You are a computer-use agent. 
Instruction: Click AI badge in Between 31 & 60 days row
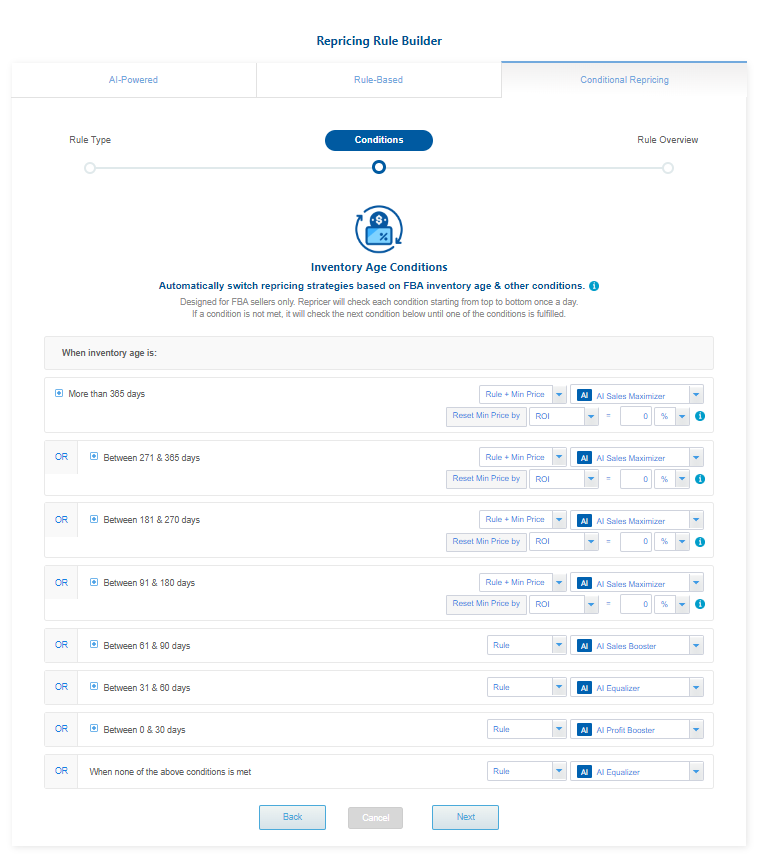(x=585, y=688)
